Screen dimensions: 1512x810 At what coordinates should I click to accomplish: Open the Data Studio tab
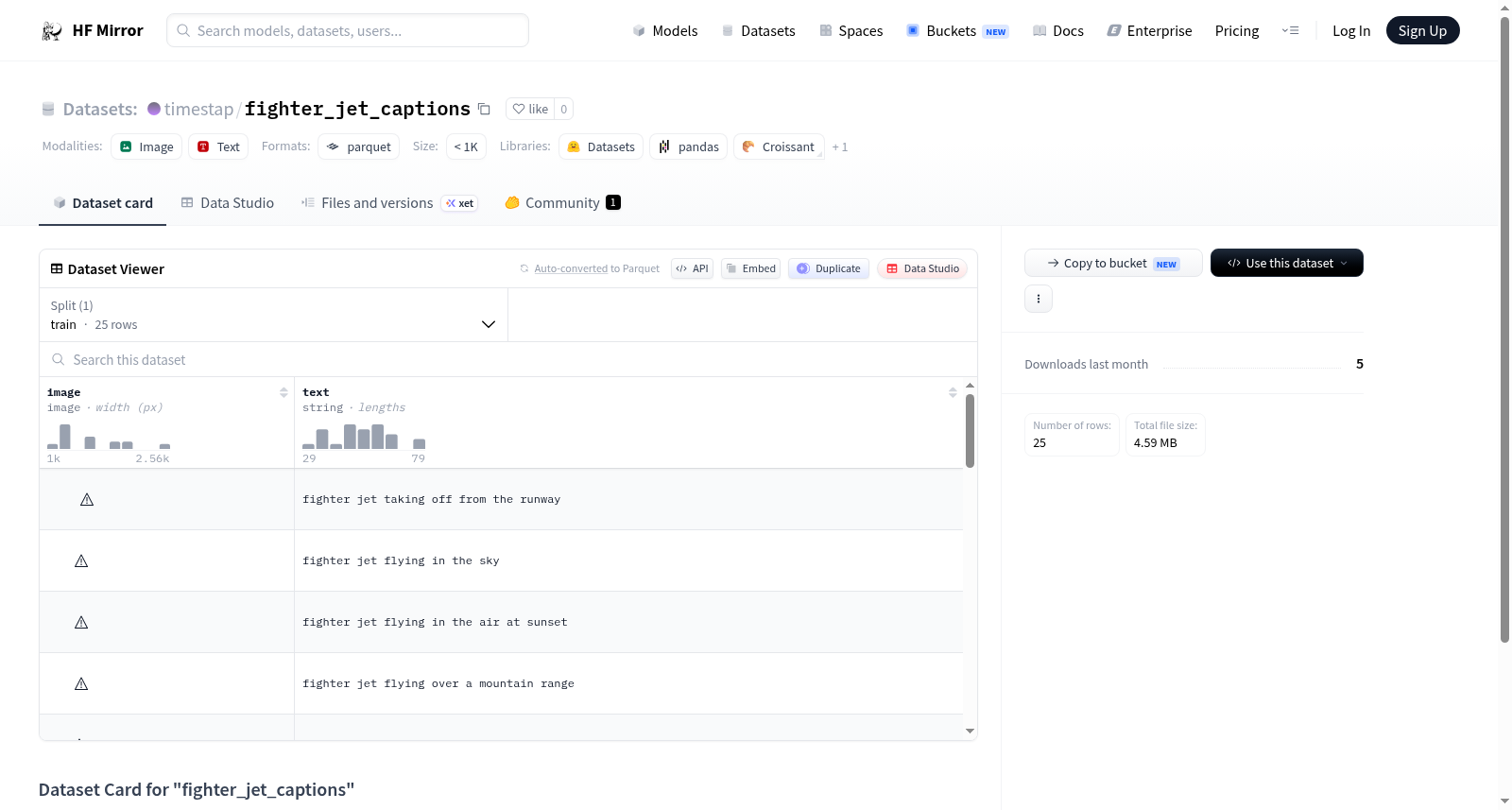point(228,203)
